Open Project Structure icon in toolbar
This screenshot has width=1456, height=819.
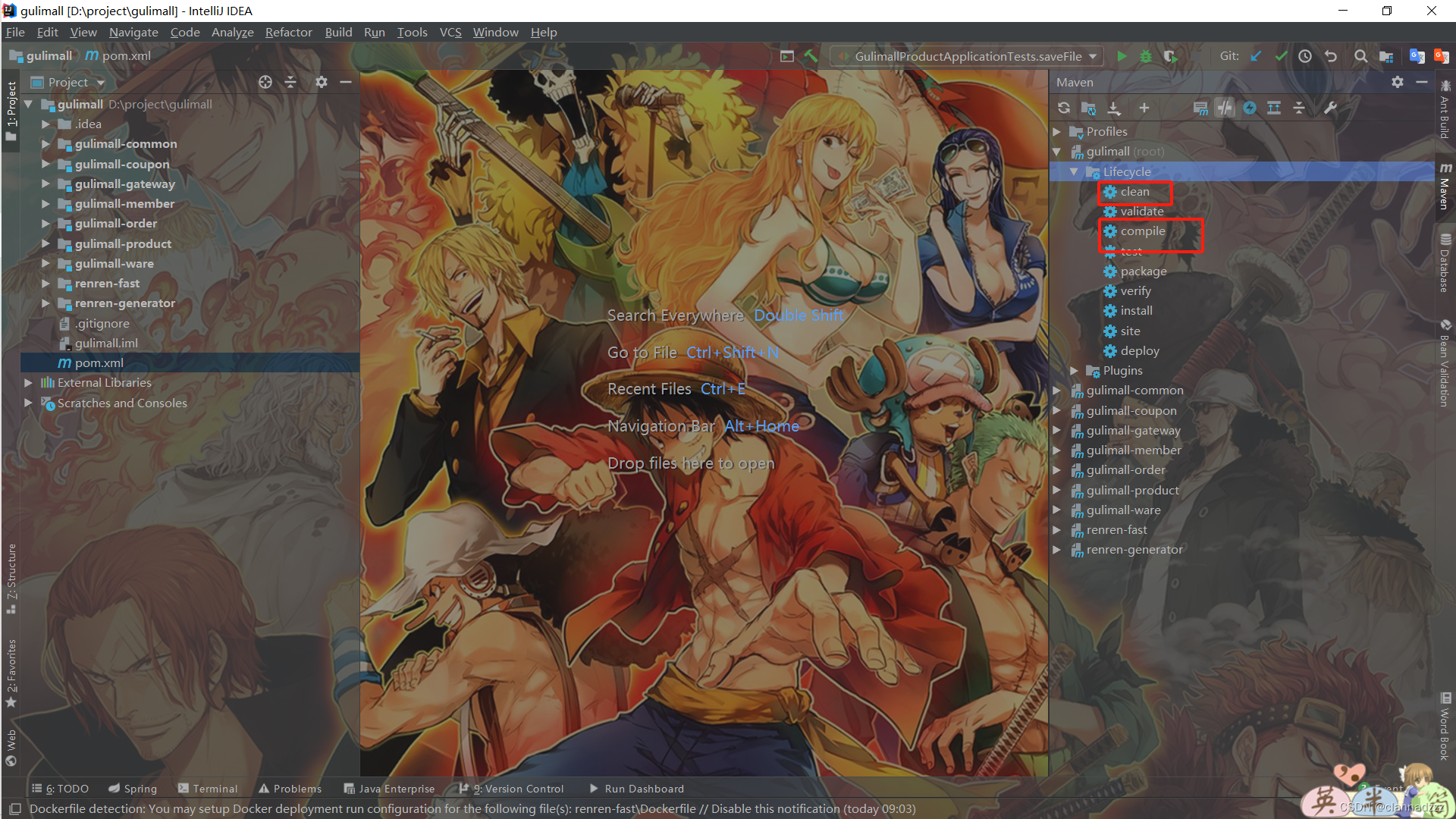[1386, 56]
